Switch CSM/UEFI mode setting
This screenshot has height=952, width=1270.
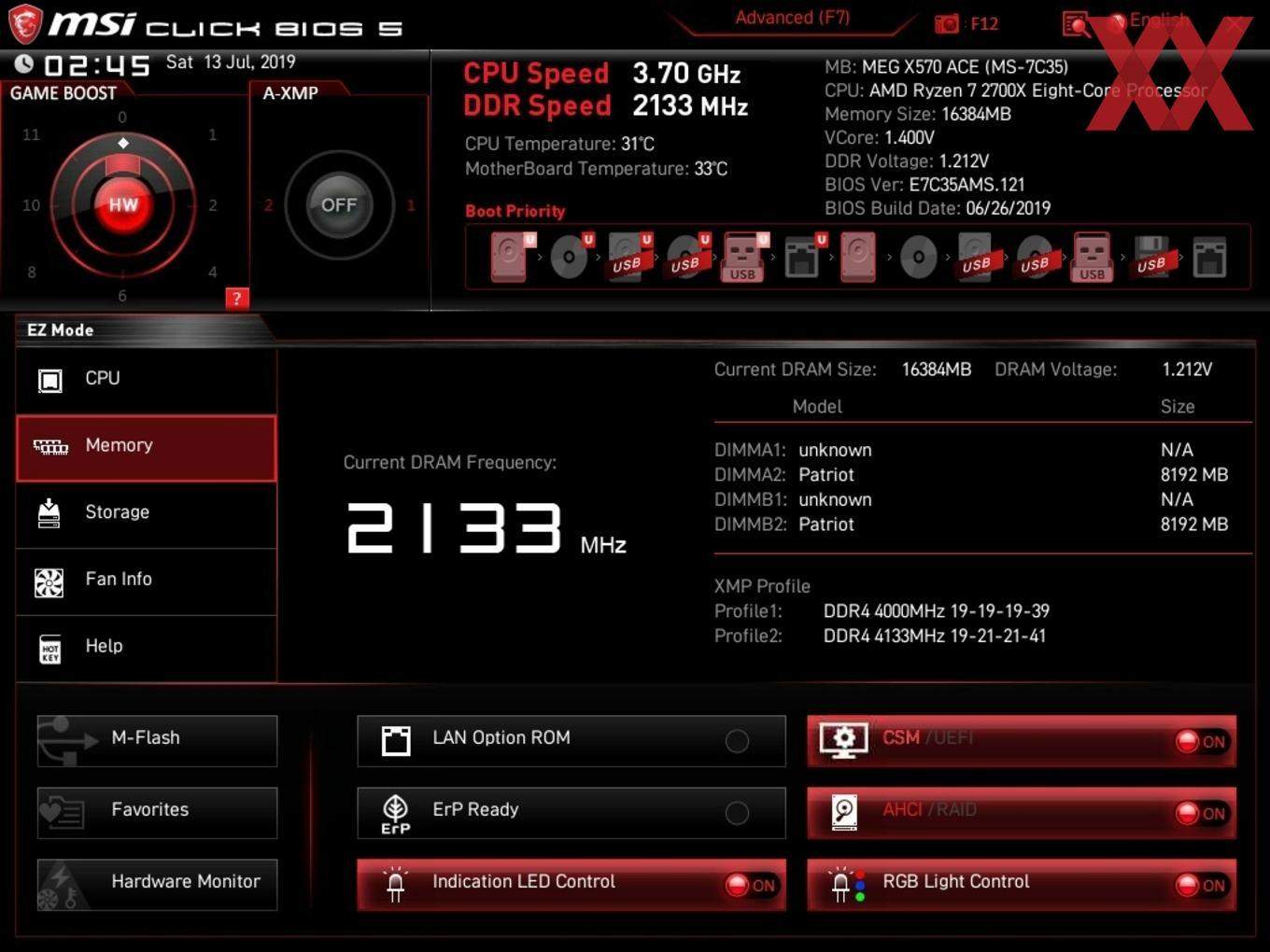point(1201,741)
